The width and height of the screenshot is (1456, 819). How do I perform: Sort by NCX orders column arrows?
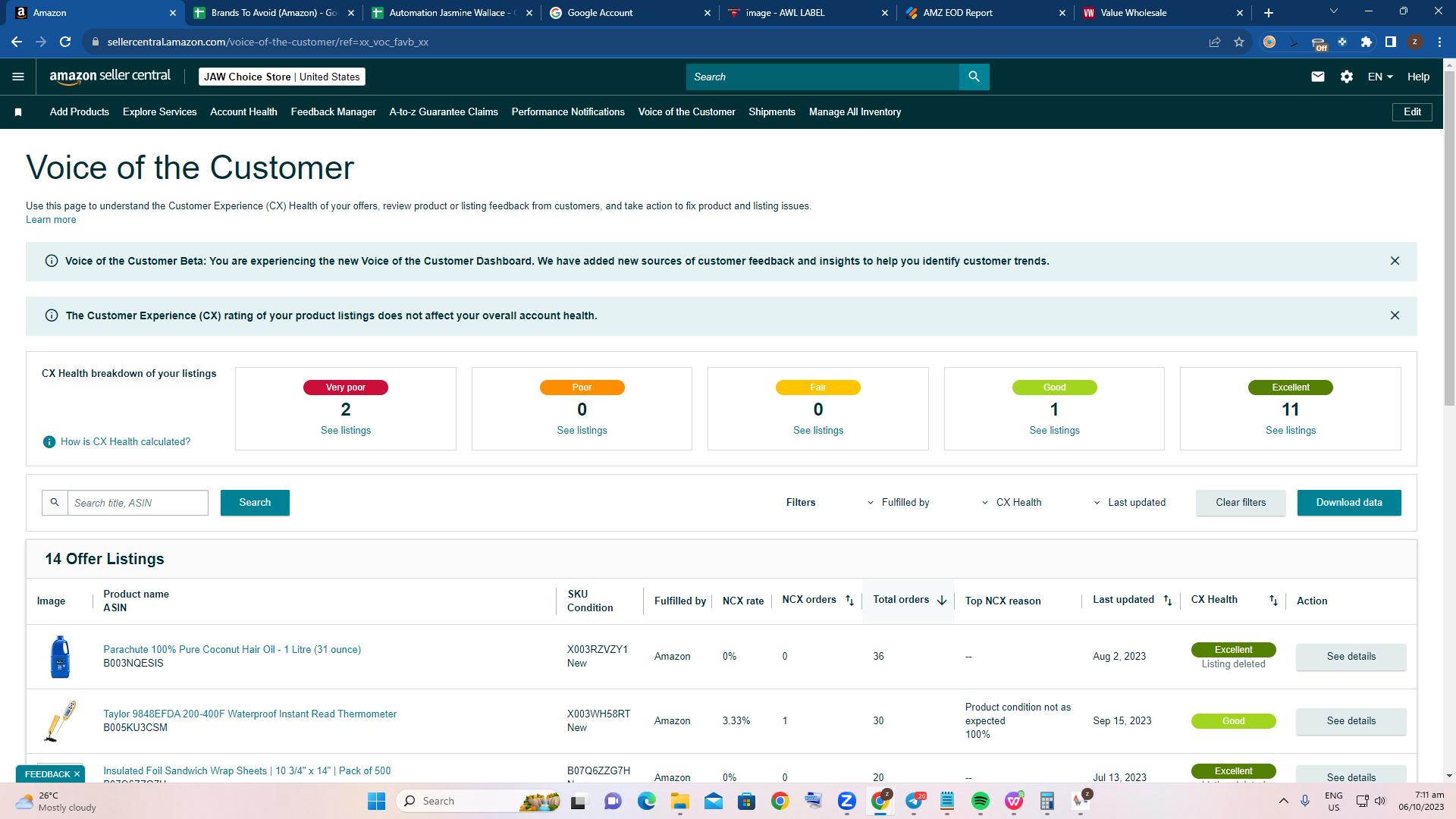tap(849, 601)
